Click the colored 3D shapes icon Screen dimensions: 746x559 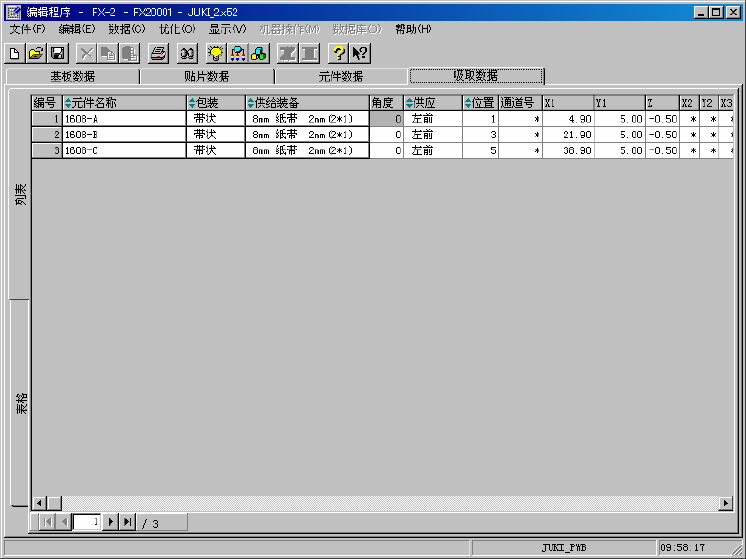[259, 53]
